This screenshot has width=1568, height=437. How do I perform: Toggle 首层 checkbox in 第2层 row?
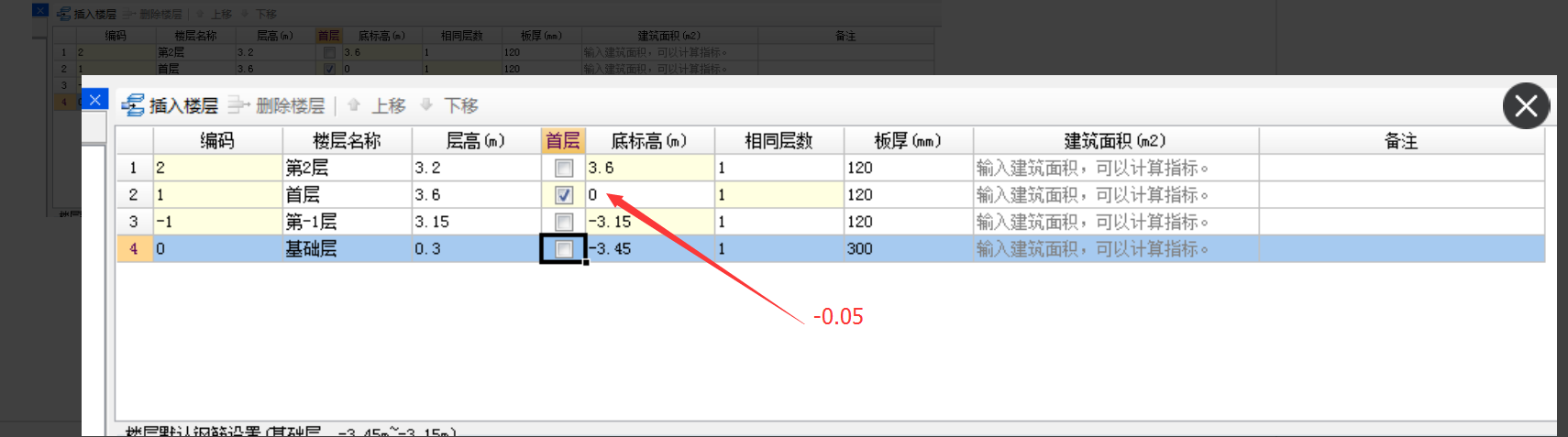click(x=564, y=169)
